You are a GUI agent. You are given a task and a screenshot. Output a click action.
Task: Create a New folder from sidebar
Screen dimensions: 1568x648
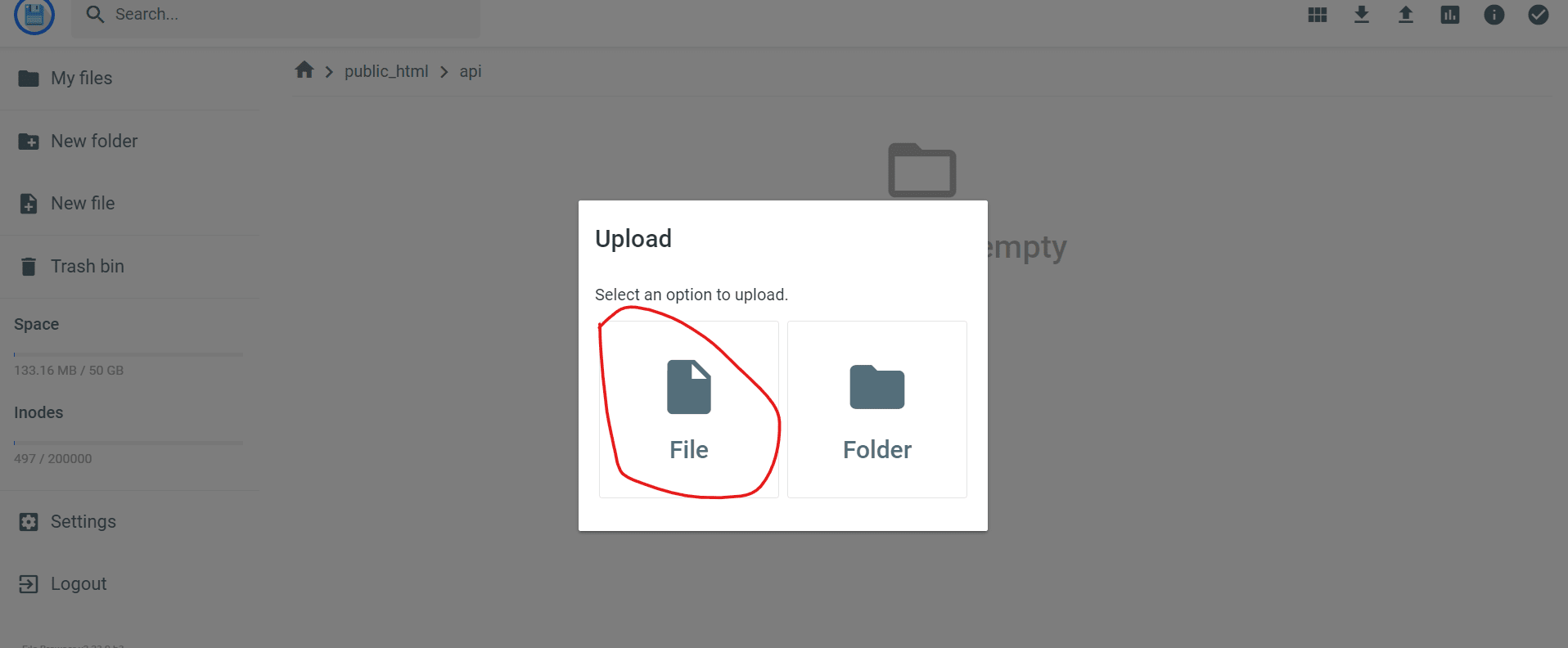click(130, 142)
